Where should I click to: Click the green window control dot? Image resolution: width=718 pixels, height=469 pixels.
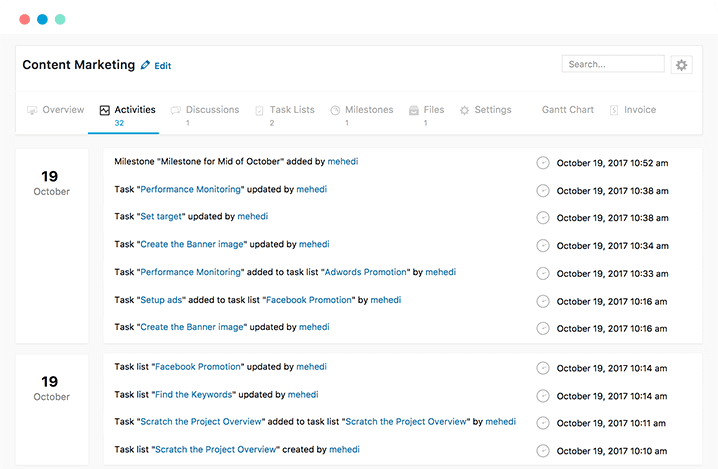click(x=60, y=19)
